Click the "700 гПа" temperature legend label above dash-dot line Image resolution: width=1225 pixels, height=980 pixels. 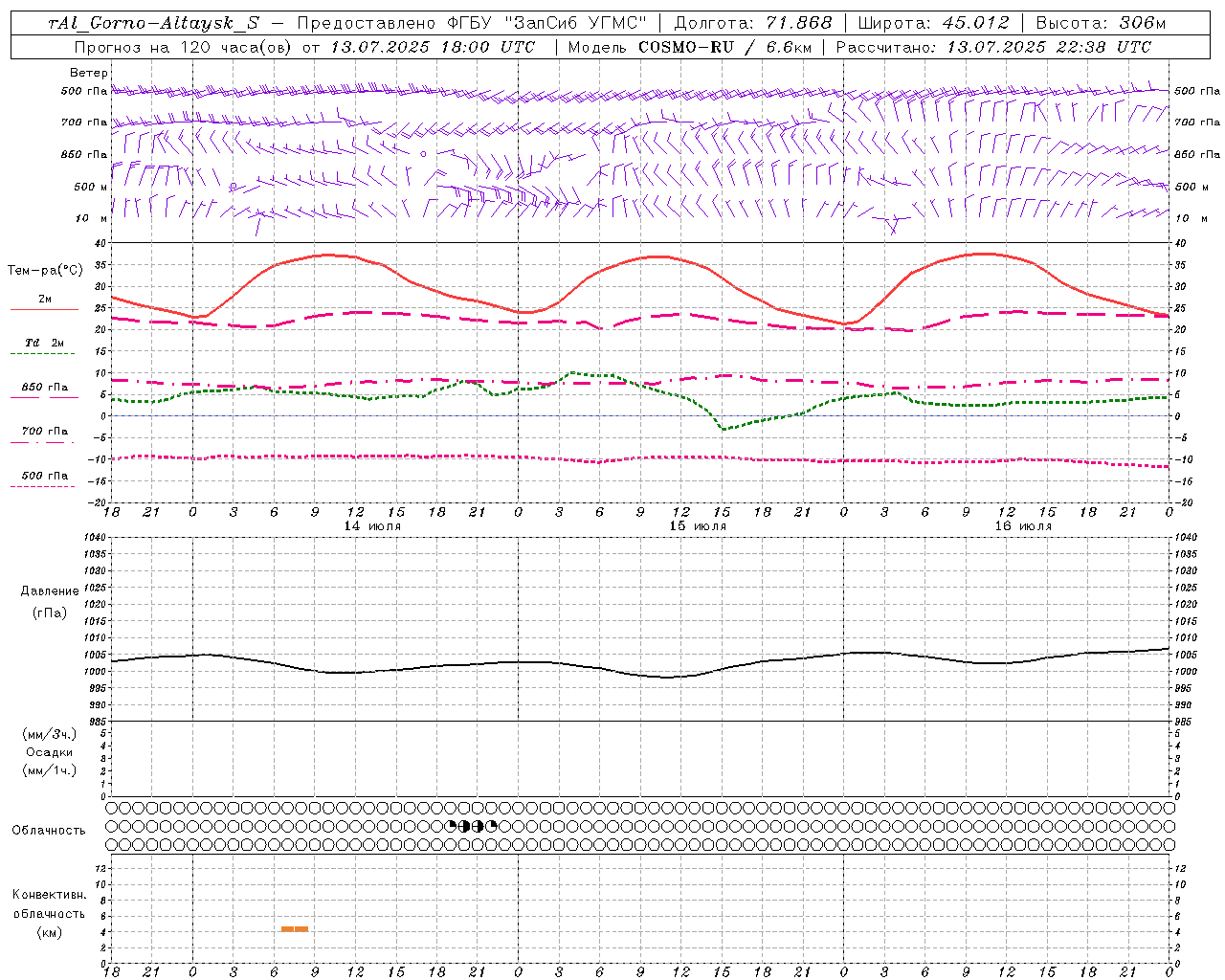[45, 431]
